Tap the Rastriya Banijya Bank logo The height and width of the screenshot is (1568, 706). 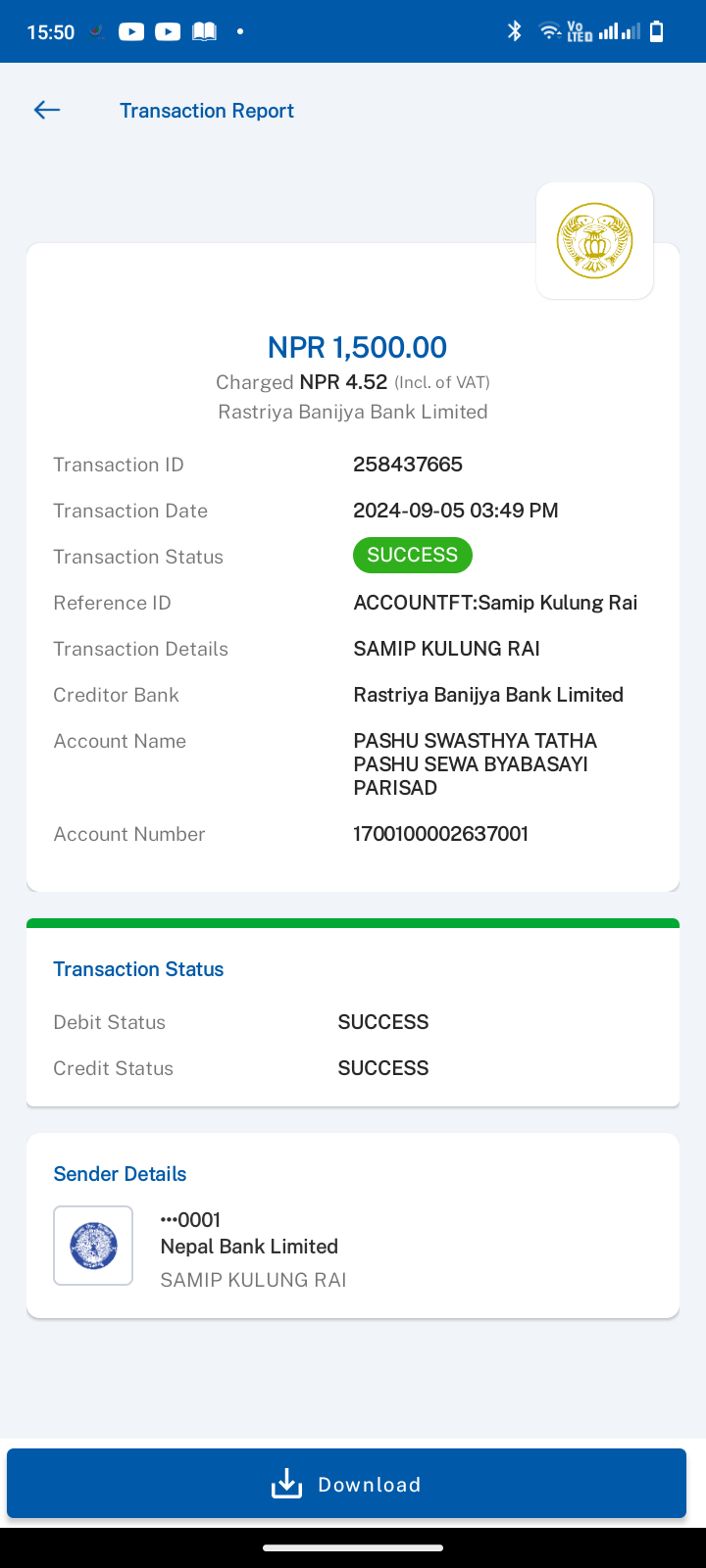[x=594, y=240]
